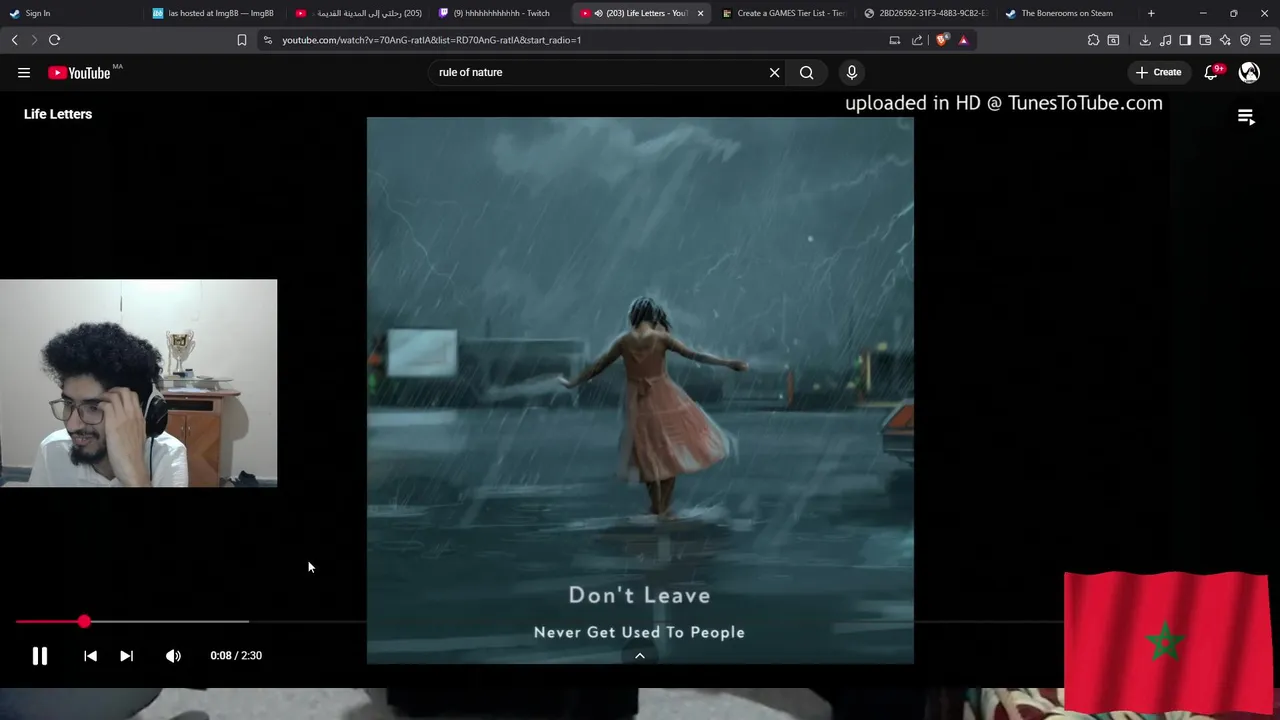Open Brave Rewards triangle icon

point(963,40)
